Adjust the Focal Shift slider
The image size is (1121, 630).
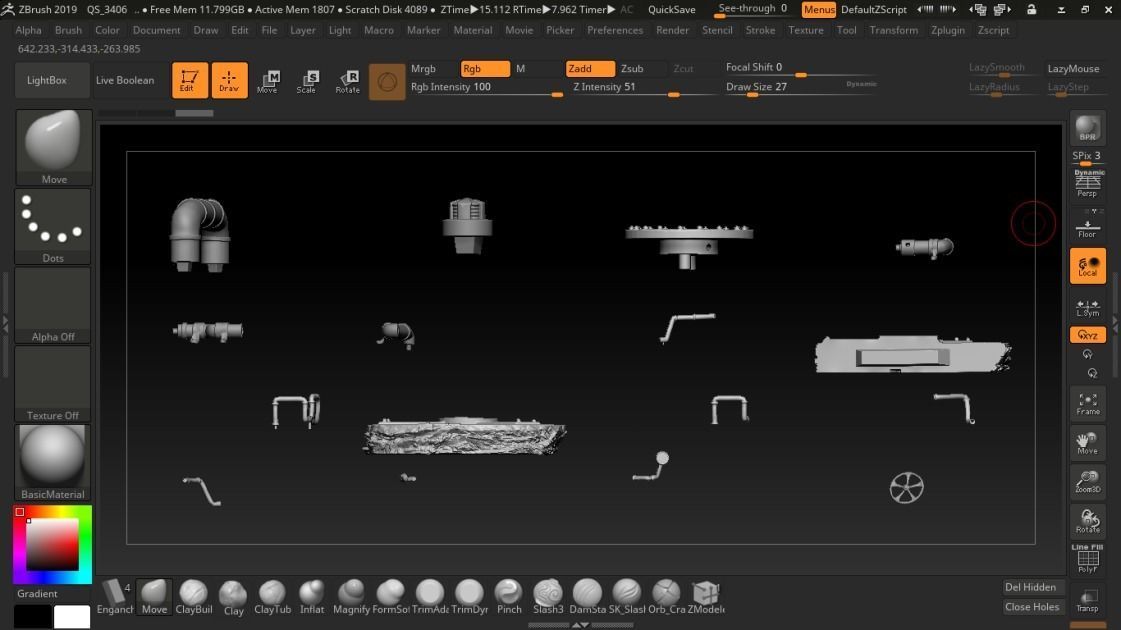(799, 69)
